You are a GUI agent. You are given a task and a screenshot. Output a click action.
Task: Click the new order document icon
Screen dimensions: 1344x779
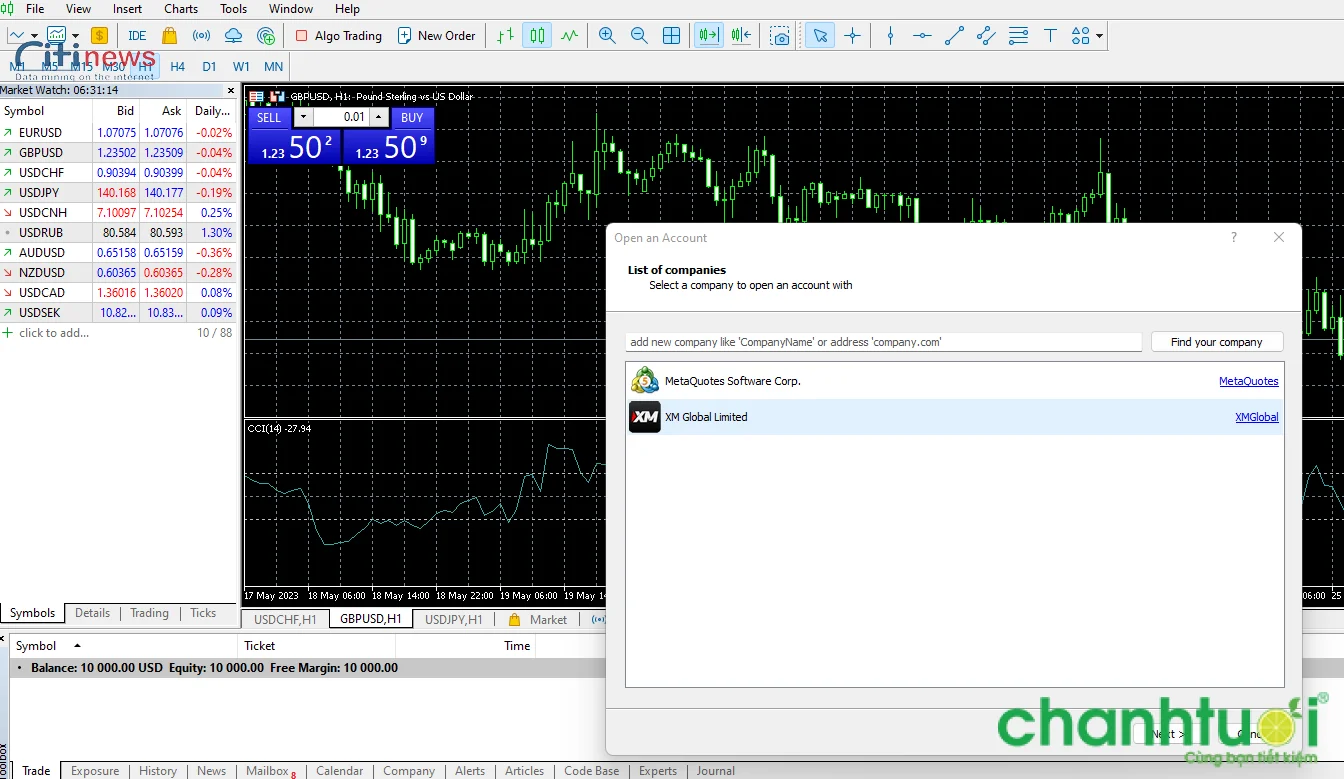point(405,36)
